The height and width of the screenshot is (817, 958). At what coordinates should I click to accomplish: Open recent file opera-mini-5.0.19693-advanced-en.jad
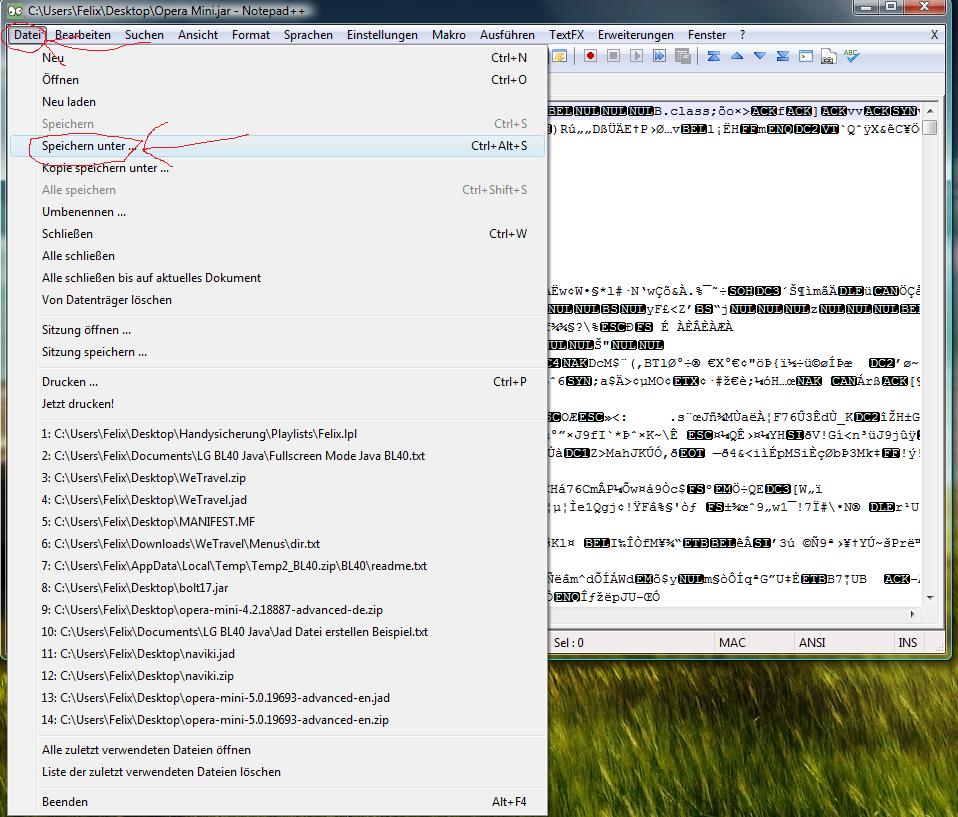point(278,697)
